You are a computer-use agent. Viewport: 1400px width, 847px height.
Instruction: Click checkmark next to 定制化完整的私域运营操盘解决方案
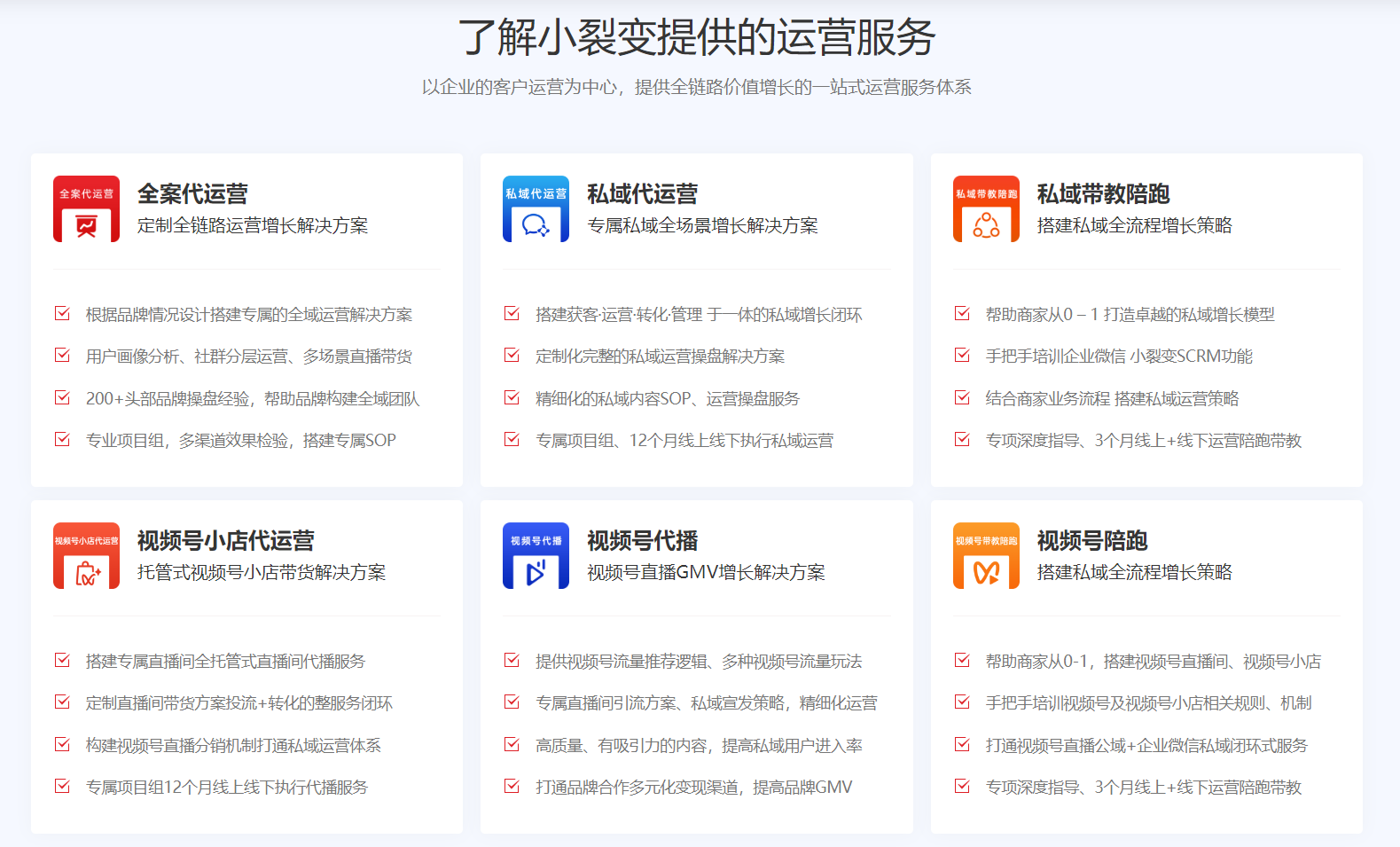512,356
